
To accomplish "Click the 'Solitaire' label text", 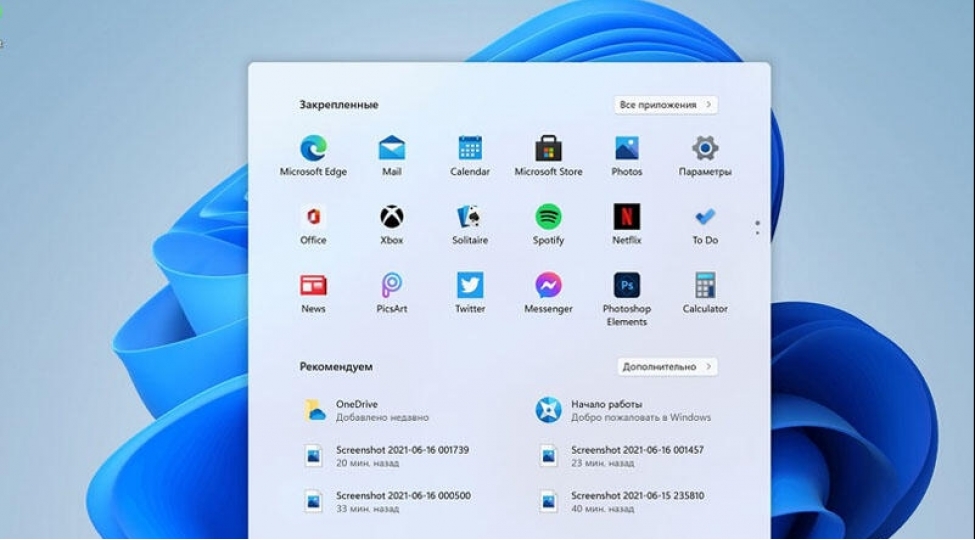I will pos(470,240).
